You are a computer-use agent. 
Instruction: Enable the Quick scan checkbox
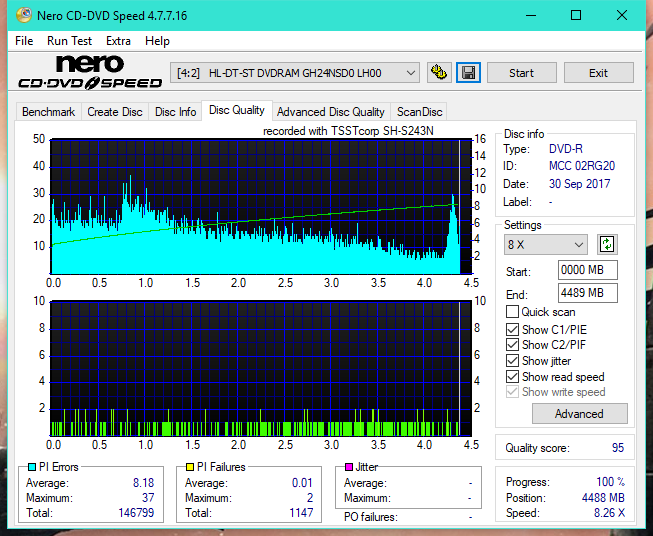[x=512, y=312]
